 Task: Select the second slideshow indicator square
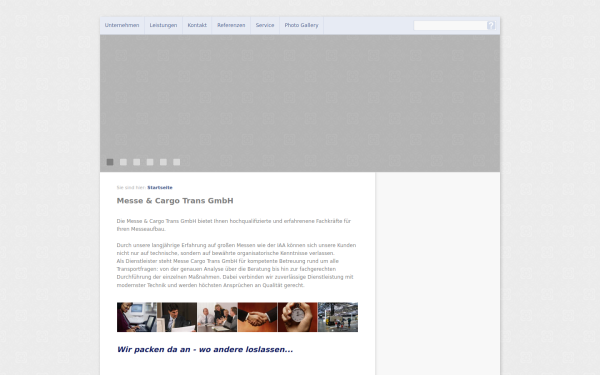(x=123, y=162)
